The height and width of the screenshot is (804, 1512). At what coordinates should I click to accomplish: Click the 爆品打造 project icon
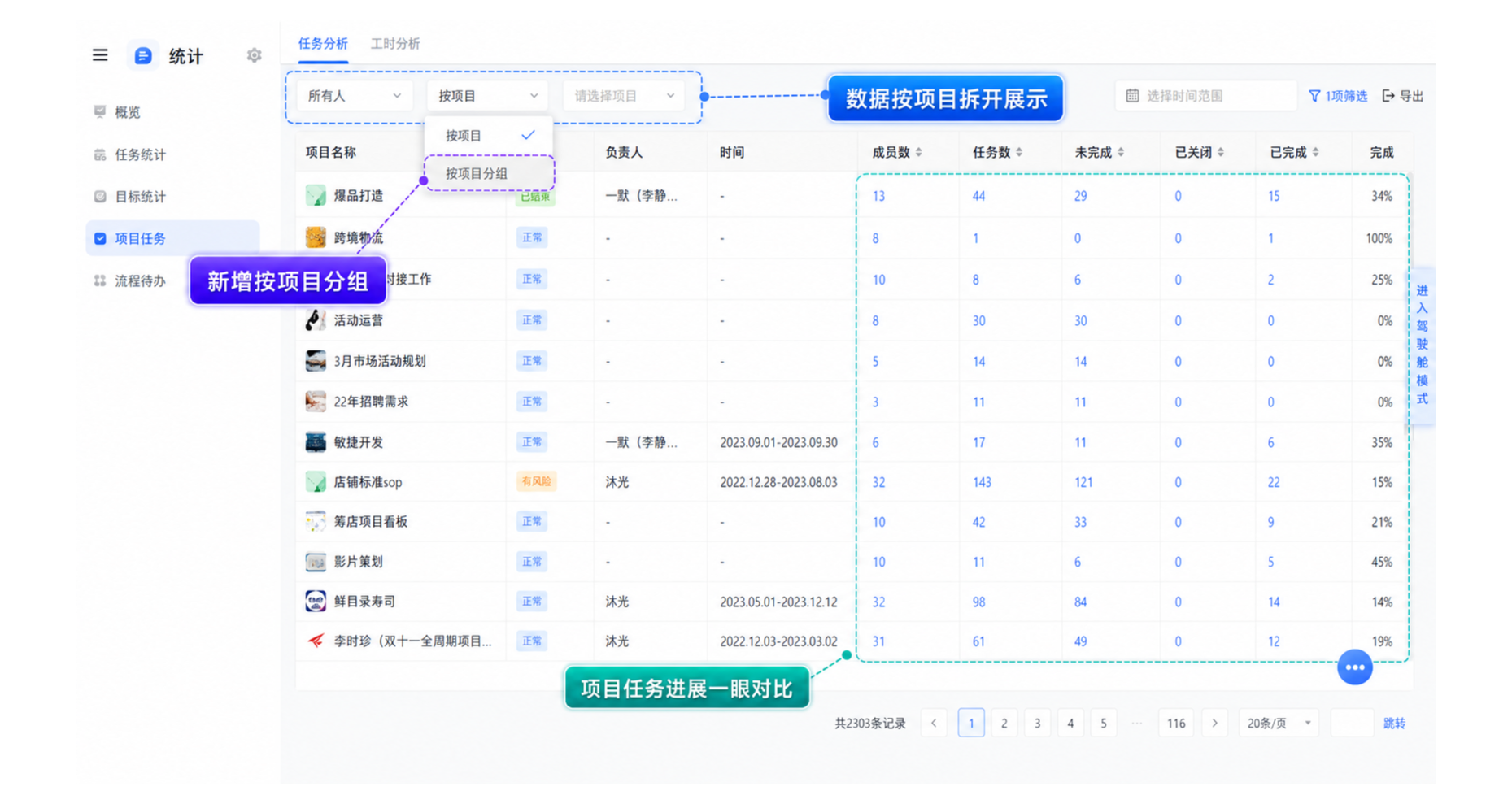point(316,195)
